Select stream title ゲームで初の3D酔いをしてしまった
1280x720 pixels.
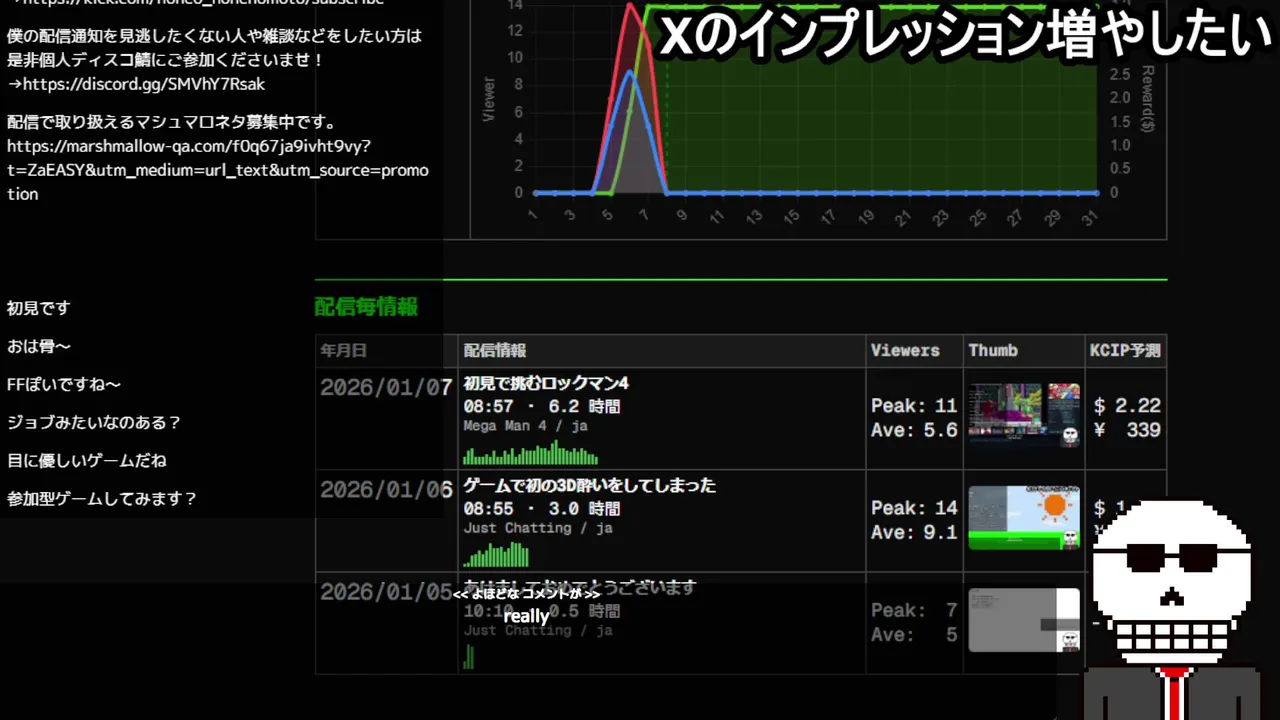click(x=589, y=485)
